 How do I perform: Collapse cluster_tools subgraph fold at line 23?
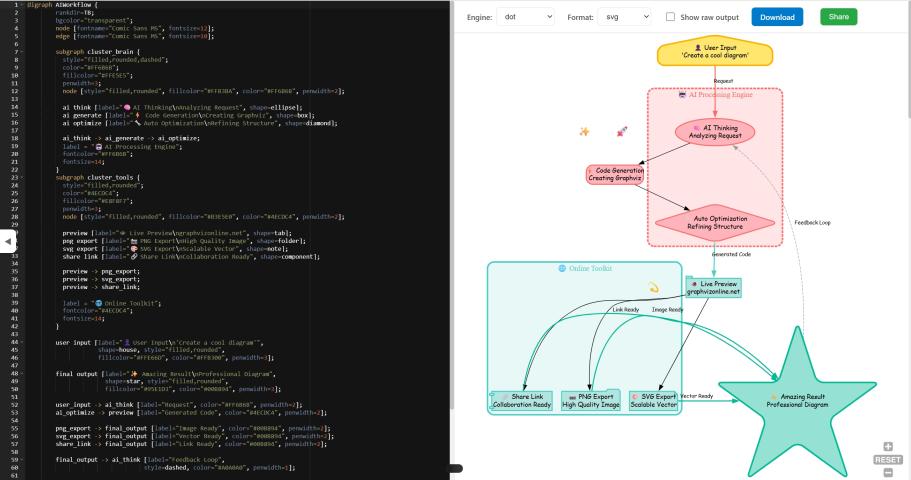pyautogui.click(x=21, y=176)
